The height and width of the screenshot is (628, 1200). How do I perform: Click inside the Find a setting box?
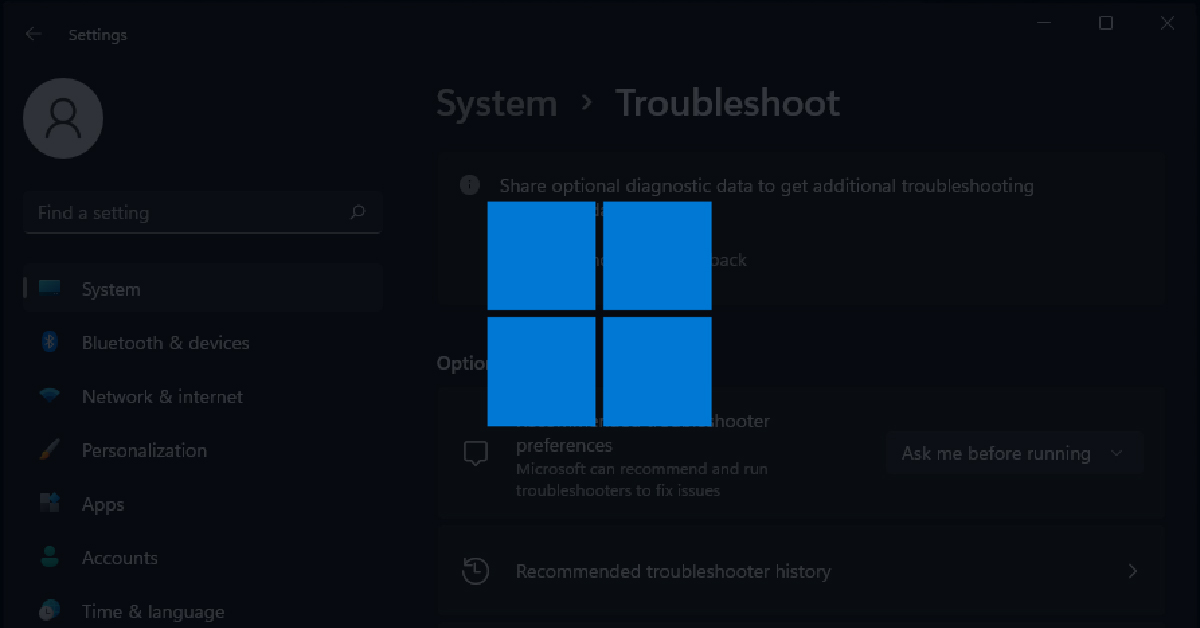pos(180,212)
